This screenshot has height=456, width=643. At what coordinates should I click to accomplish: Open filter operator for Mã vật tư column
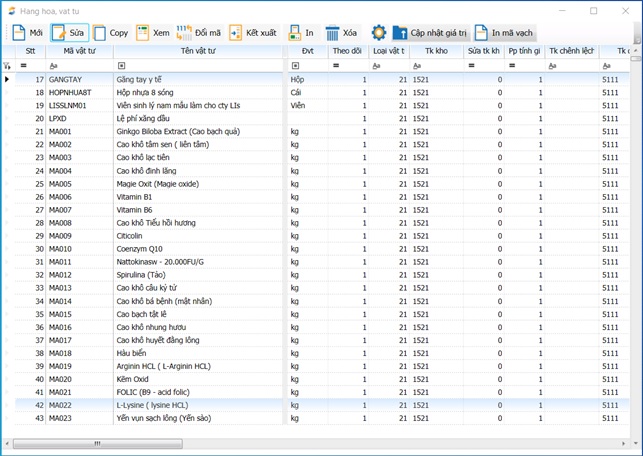coord(54,65)
